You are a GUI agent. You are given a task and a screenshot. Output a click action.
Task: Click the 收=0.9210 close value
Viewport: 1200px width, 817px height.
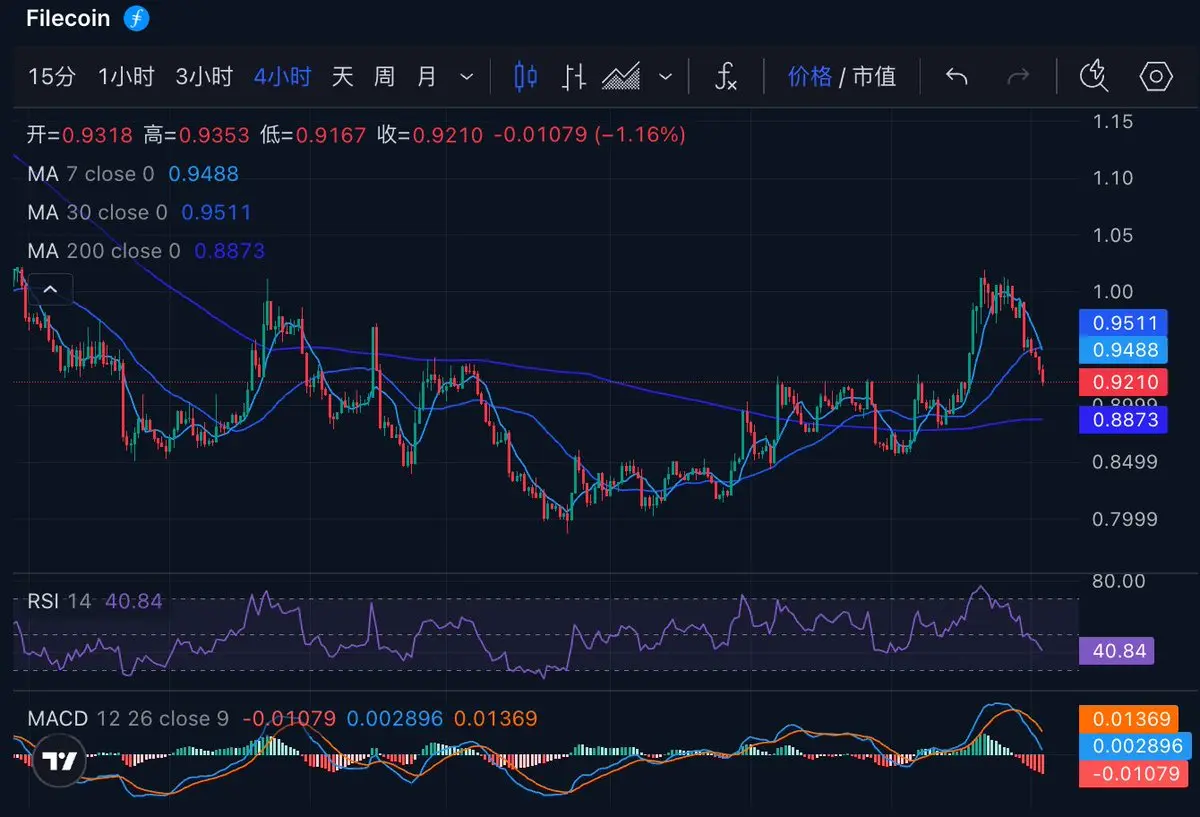pyautogui.click(x=430, y=134)
